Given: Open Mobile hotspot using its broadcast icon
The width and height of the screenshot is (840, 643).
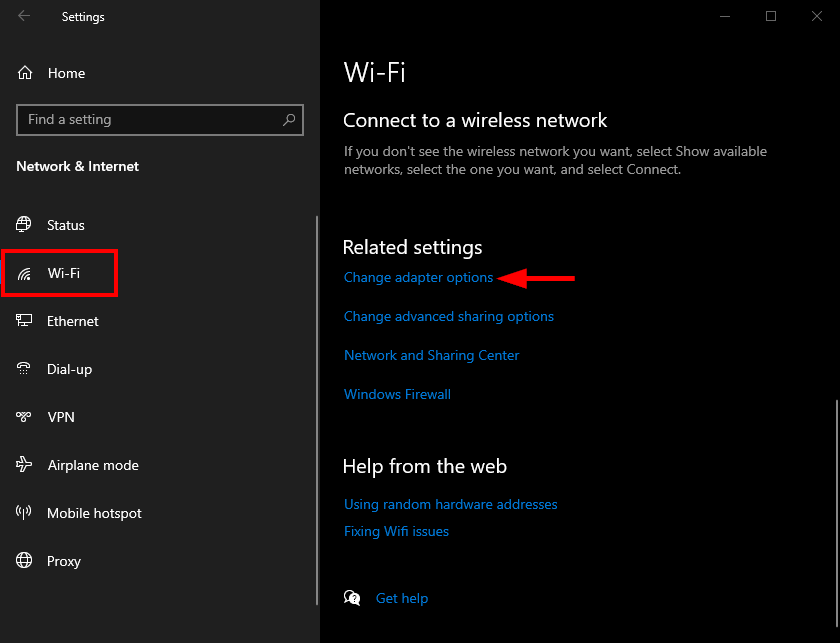Looking at the screenshot, I should [22, 513].
